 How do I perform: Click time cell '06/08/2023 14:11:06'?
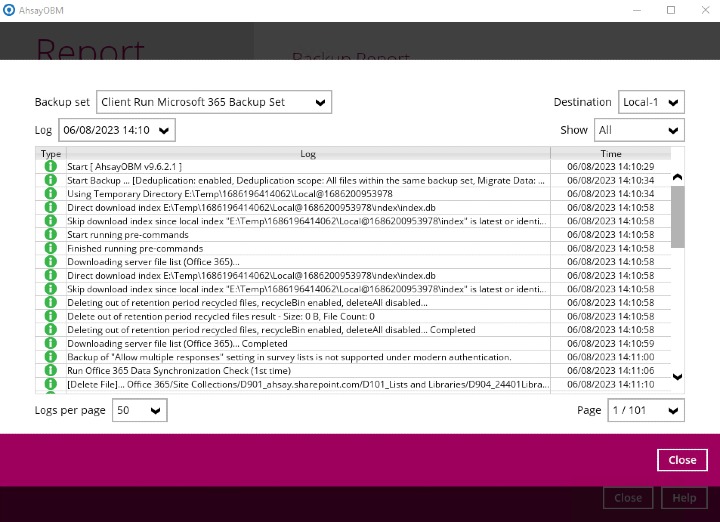pyautogui.click(x=610, y=370)
